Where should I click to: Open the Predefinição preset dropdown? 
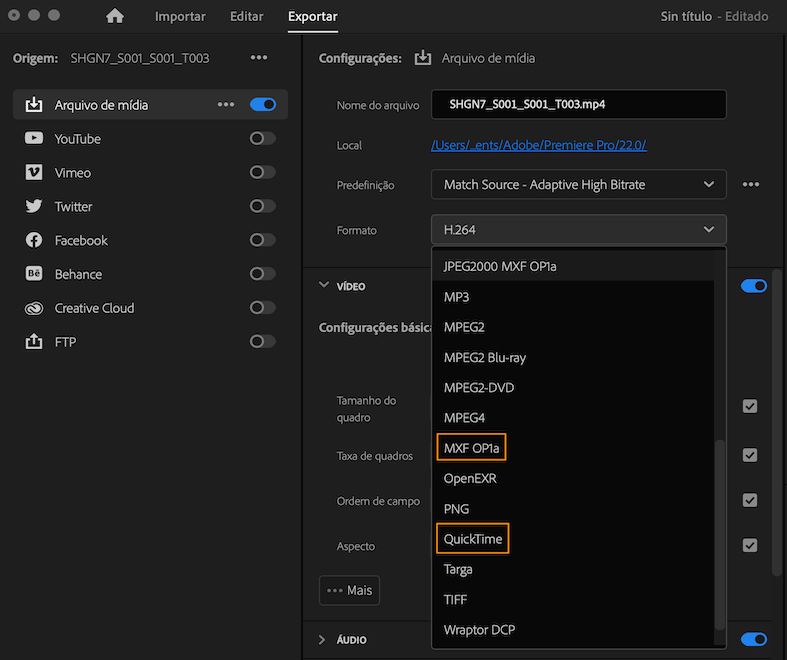[x=578, y=185]
